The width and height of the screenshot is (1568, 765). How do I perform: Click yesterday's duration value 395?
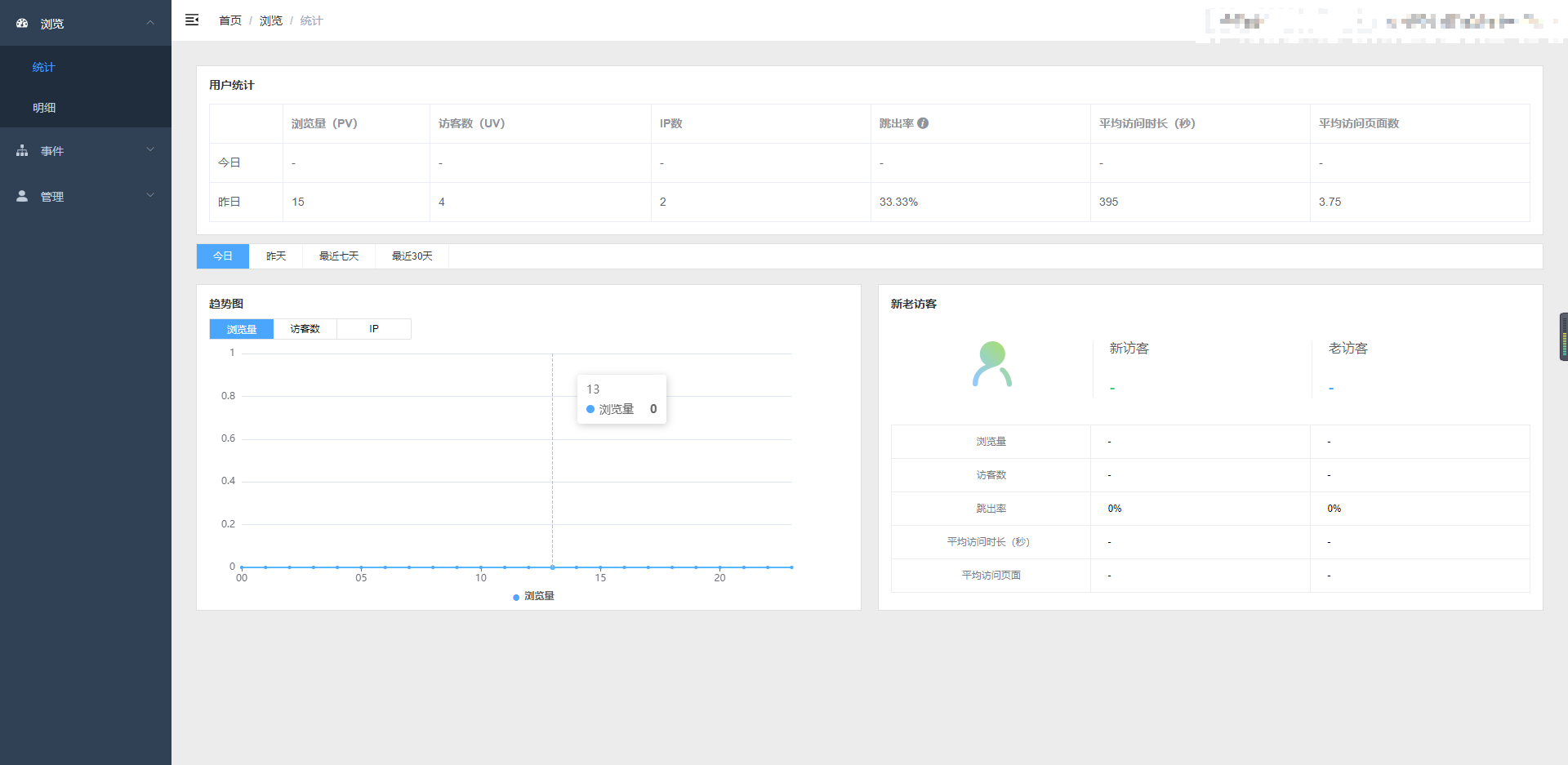(1108, 202)
